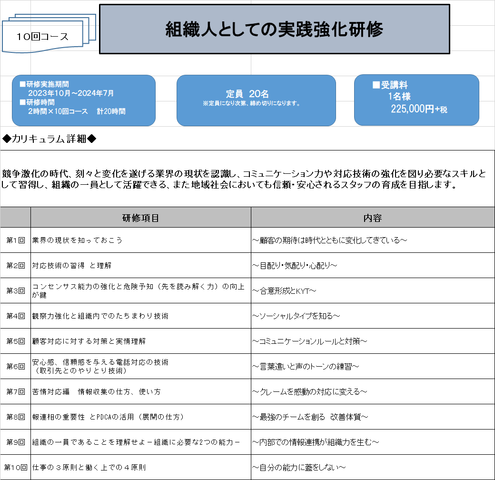Select the blue box showing 研修実施期間
The width and height of the screenshot is (495, 480).
tap(84, 100)
